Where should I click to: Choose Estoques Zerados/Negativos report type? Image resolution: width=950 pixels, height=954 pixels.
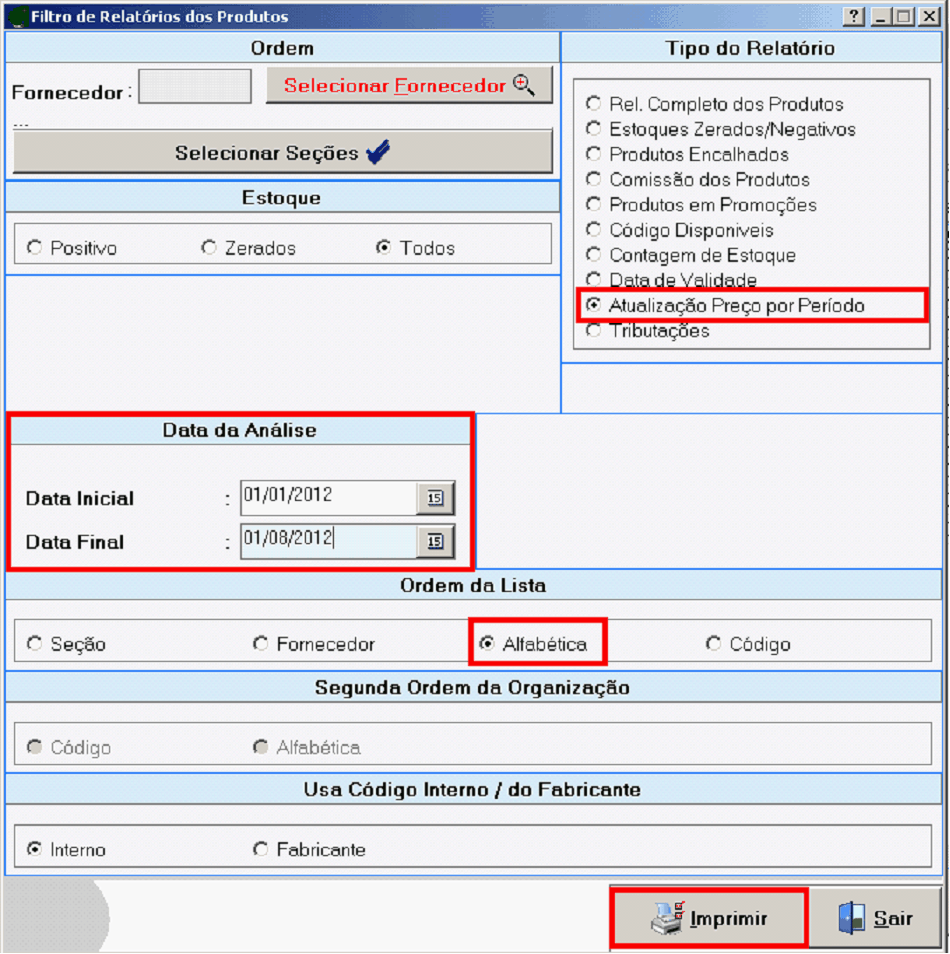[594, 129]
